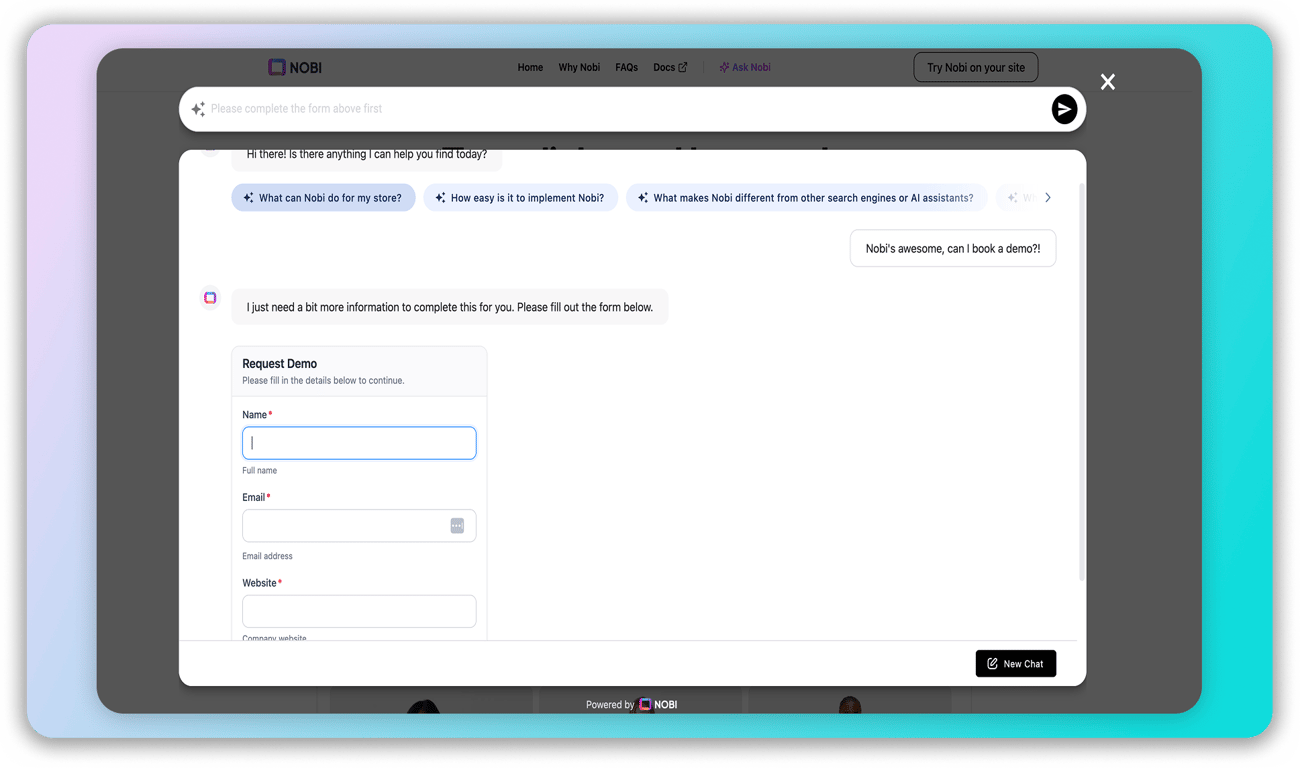
Task: Start a New Chat
Action: tap(1016, 664)
